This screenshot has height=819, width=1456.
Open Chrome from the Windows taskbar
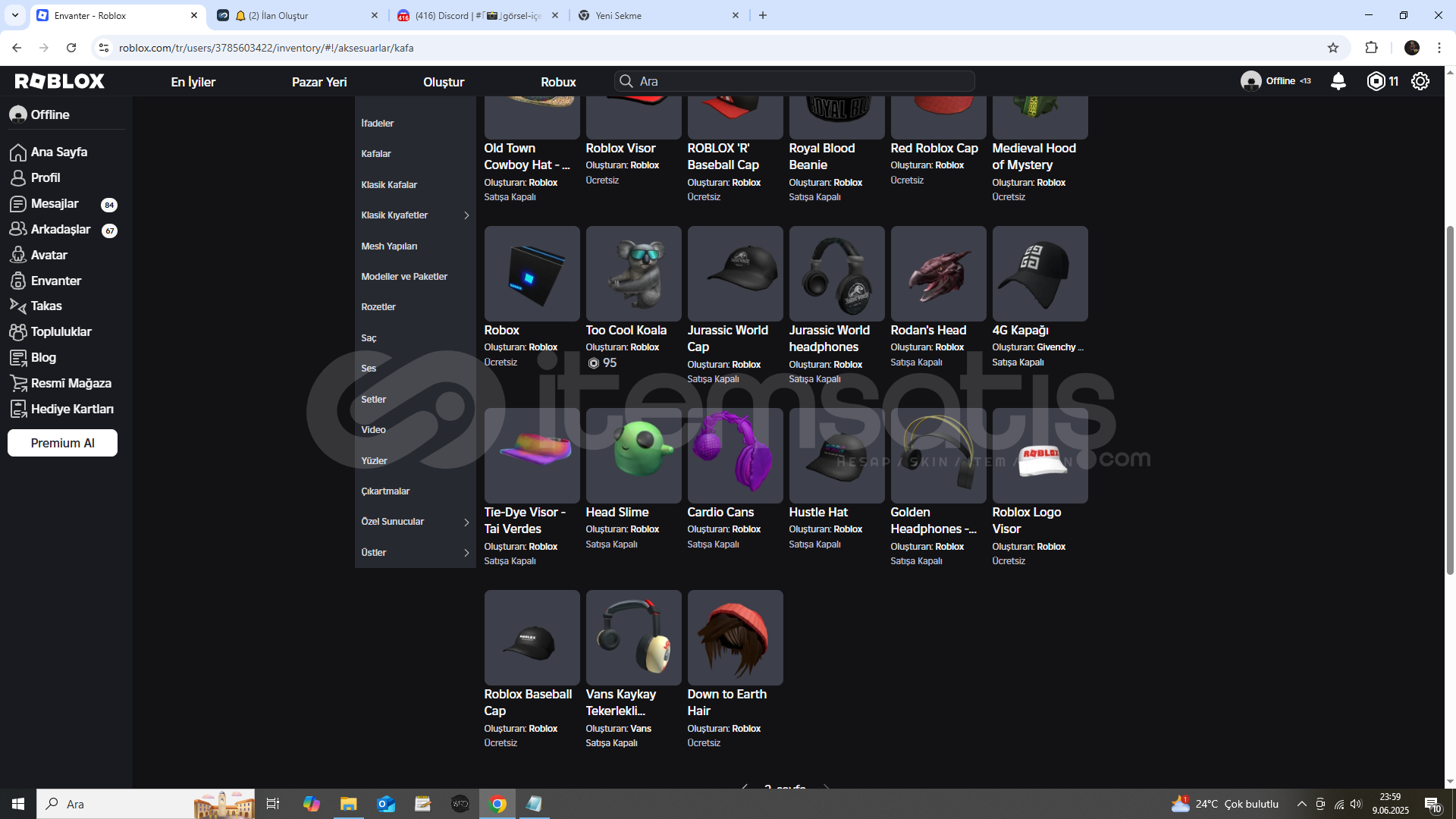(x=497, y=804)
